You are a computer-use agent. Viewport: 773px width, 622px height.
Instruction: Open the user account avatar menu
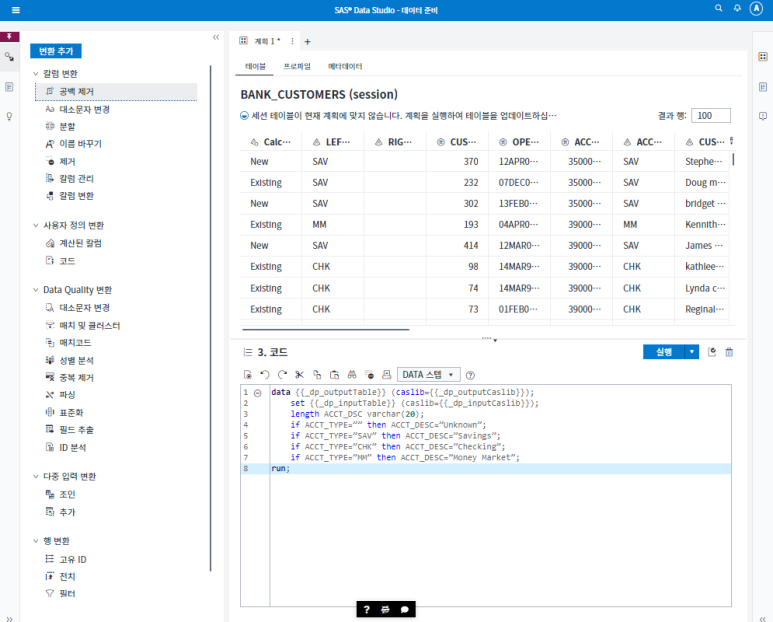click(756, 8)
